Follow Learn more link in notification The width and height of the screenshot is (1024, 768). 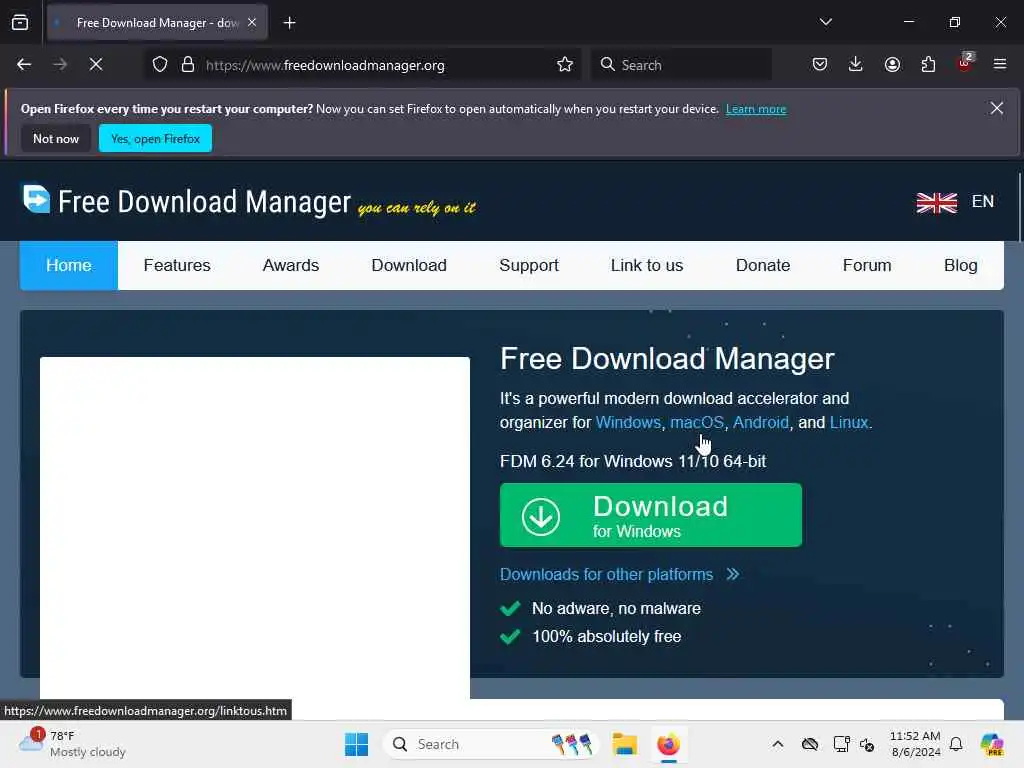[x=756, y=109]
